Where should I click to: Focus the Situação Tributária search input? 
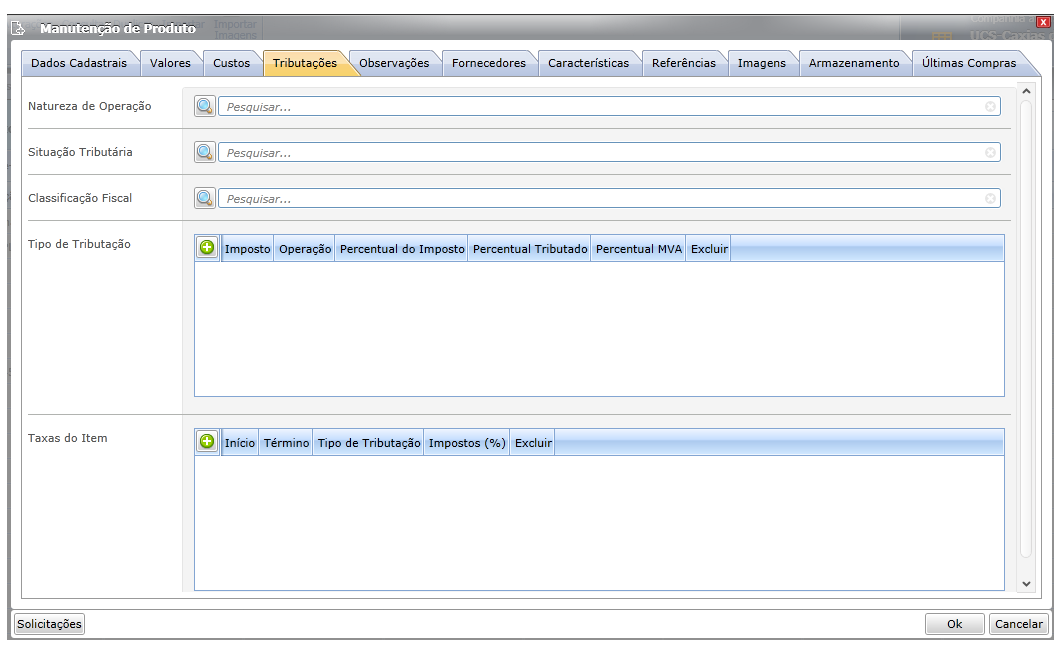609,152
